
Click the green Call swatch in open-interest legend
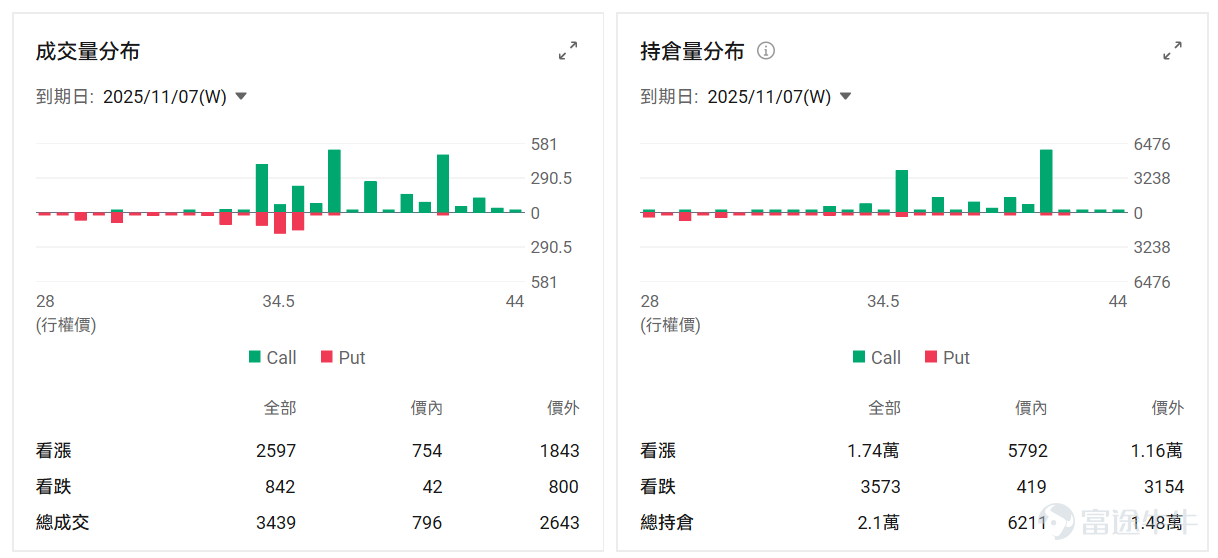pos(859,357)
